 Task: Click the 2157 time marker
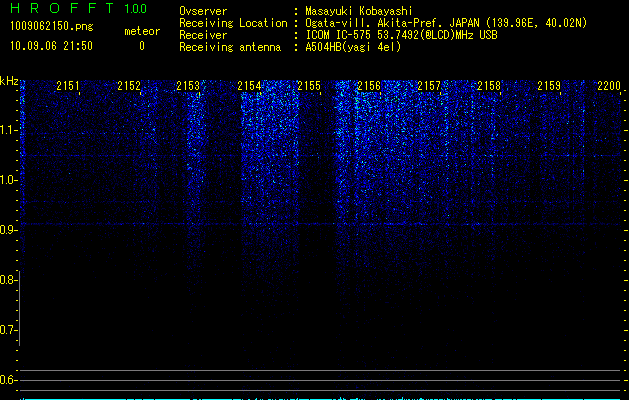(429, 85)
